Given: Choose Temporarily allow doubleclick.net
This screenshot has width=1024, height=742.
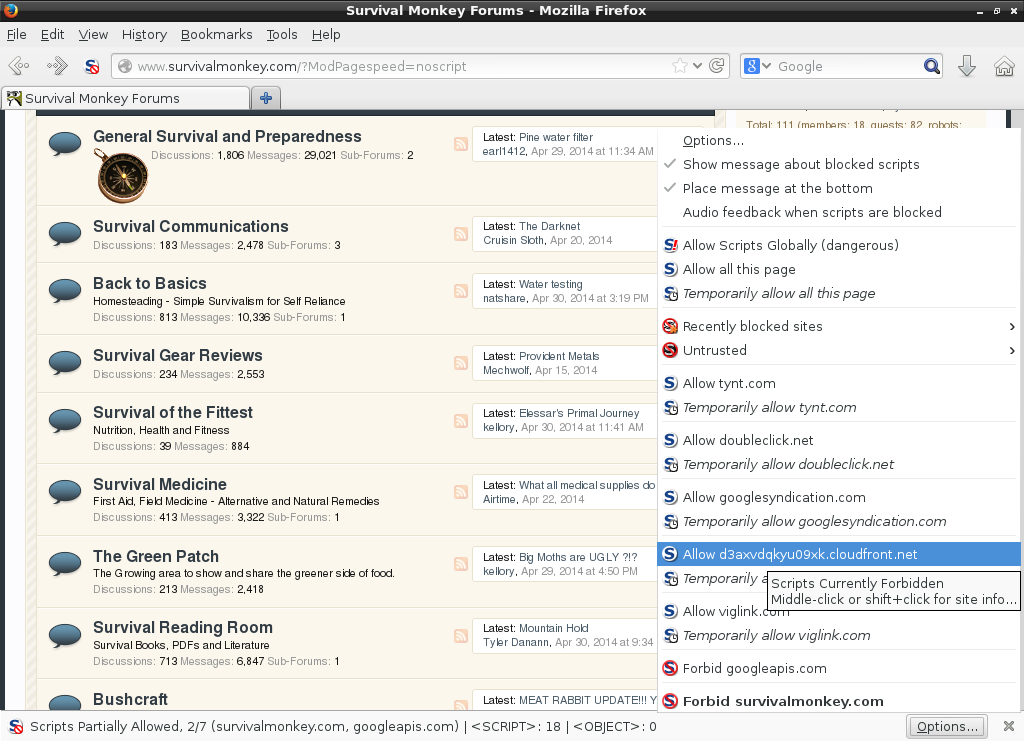Looking at the screenshot, I should point(839,464).
